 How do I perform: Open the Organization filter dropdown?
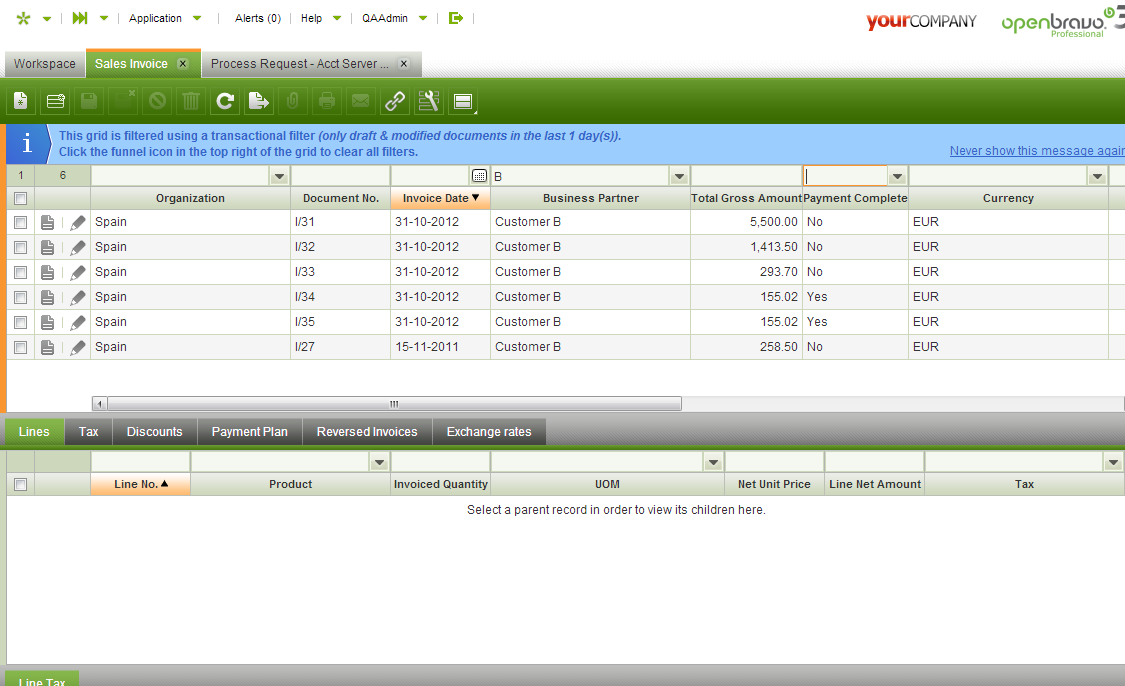[279, 176]
